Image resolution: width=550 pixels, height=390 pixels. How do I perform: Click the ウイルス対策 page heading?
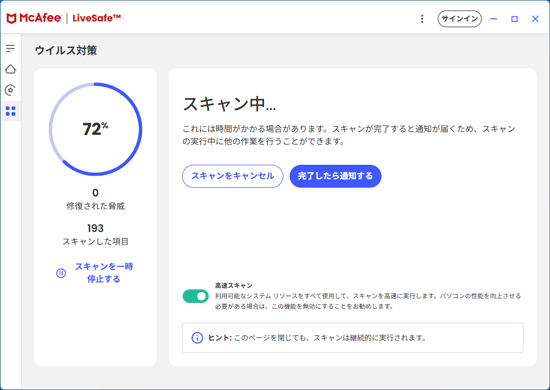click(66, 50)
